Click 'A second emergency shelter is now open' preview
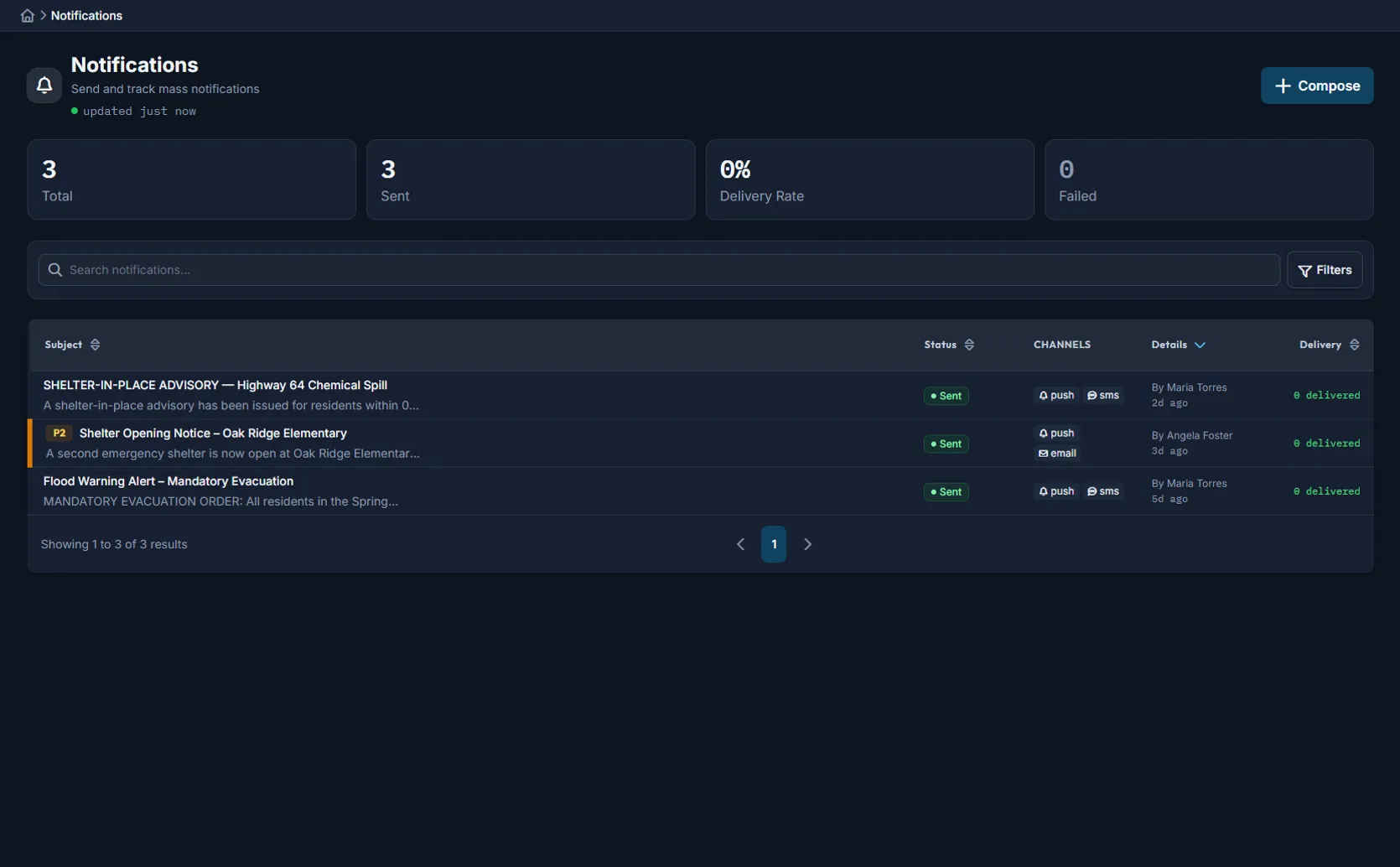The height and width of the screenshot is (867, 1400). click(x=232, y=454)
